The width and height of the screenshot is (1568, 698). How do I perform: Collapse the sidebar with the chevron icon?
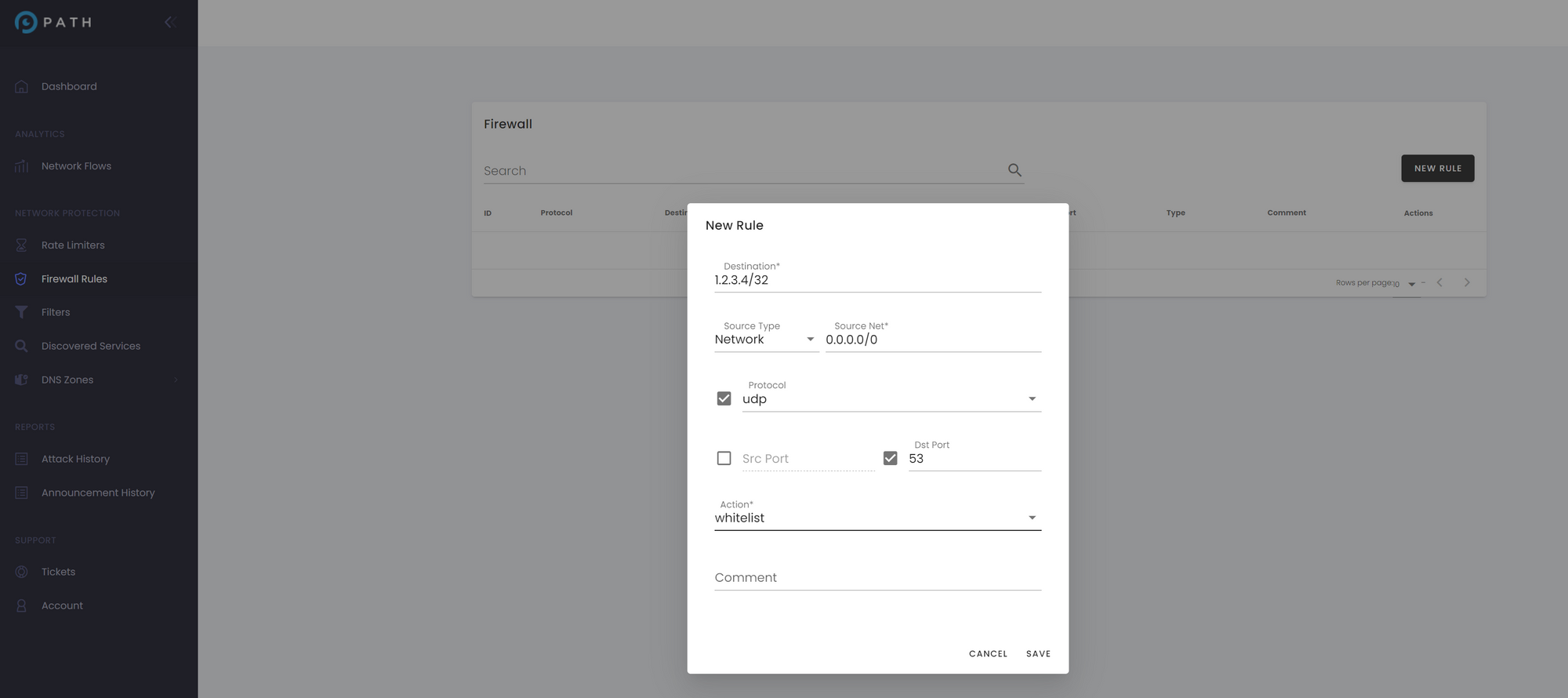169,22
